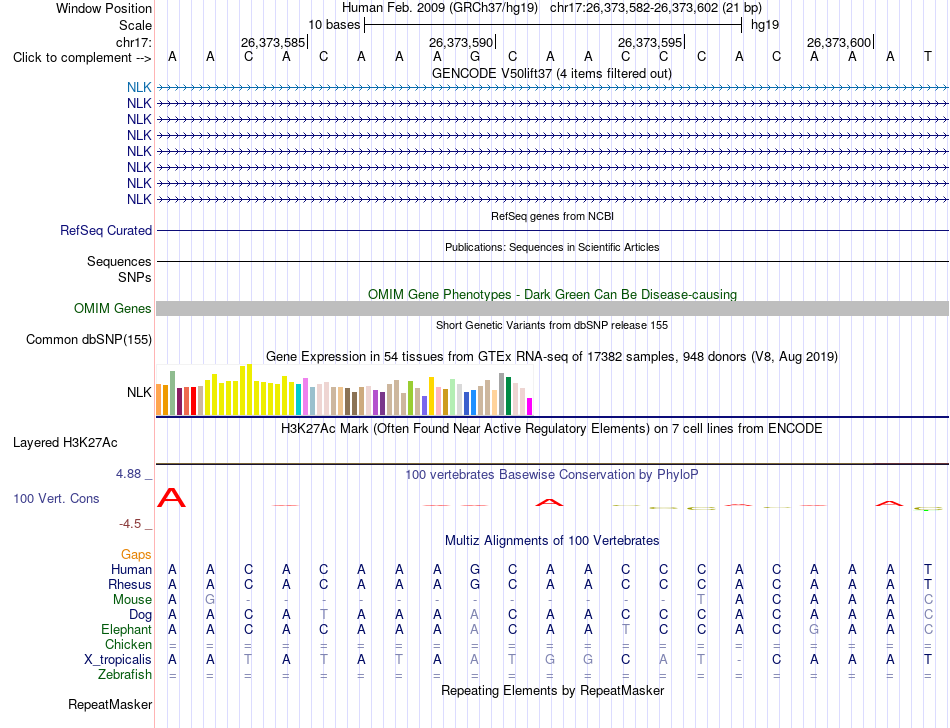The width and height of the screenshot is (950, 728).
Task: Click 'Multiz Alignments of 100 Vertebrates' title
Action: (x=552, y=540)
